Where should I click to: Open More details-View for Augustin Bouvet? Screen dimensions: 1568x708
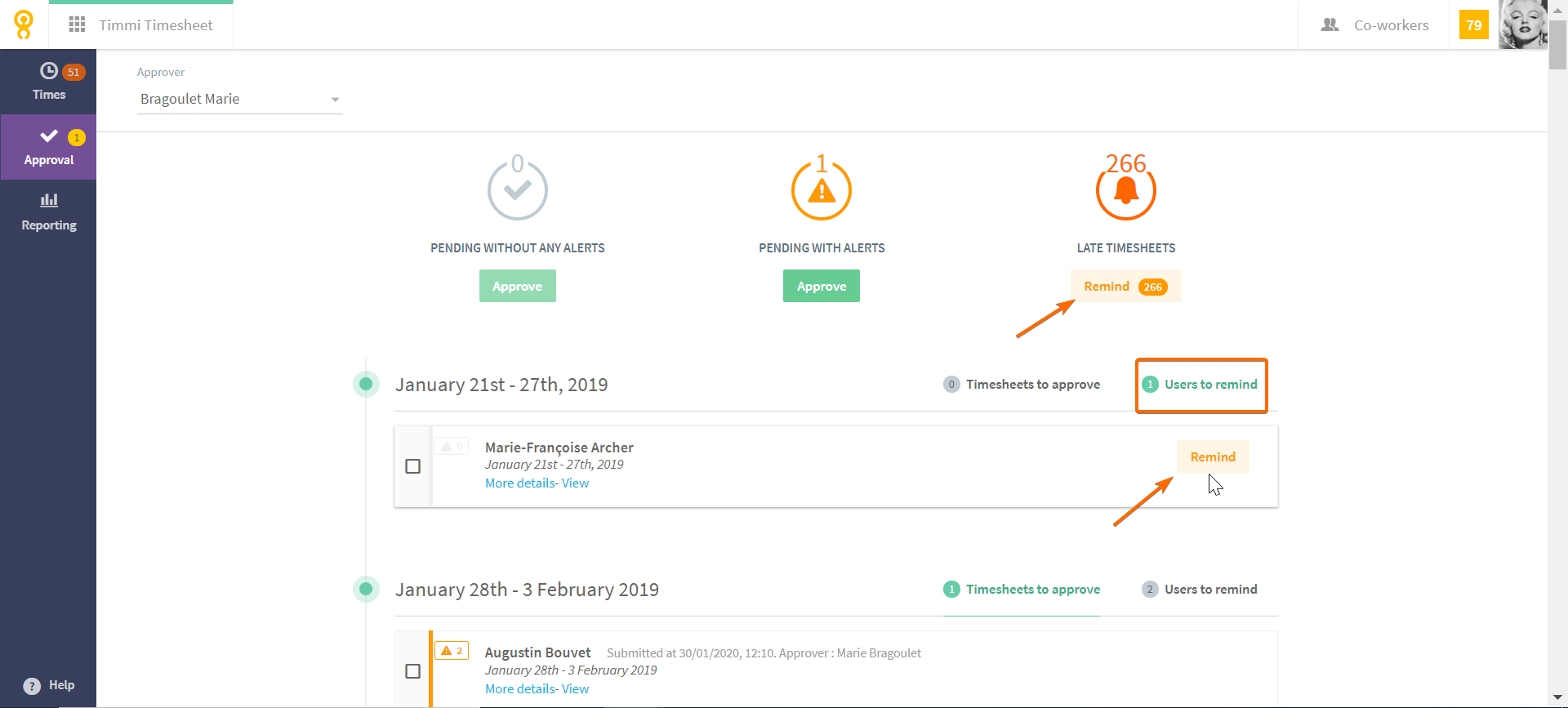pyautogui.click(x=537, y=689)
